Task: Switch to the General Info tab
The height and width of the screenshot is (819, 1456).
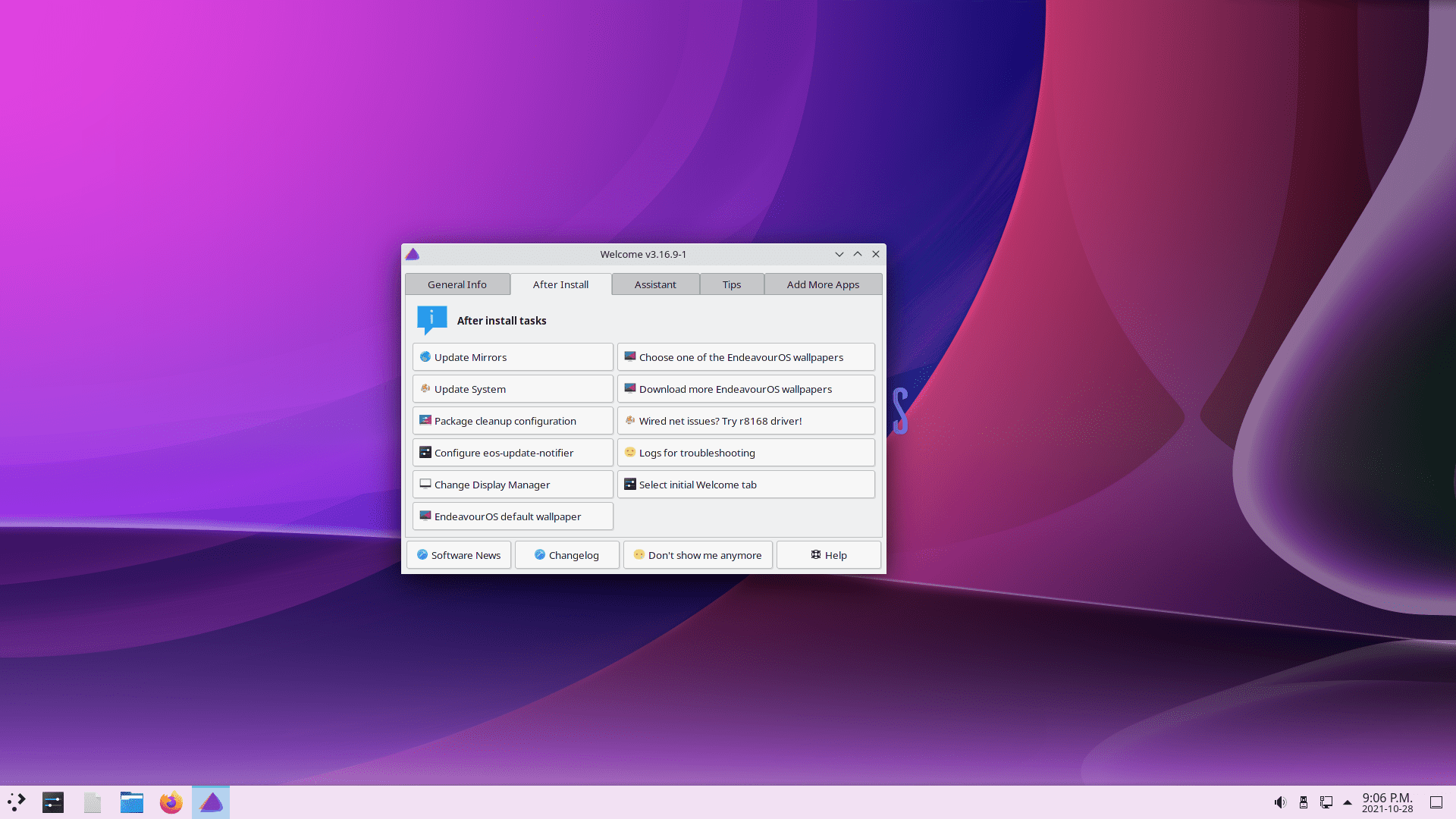Action: (x=457, y=284)
